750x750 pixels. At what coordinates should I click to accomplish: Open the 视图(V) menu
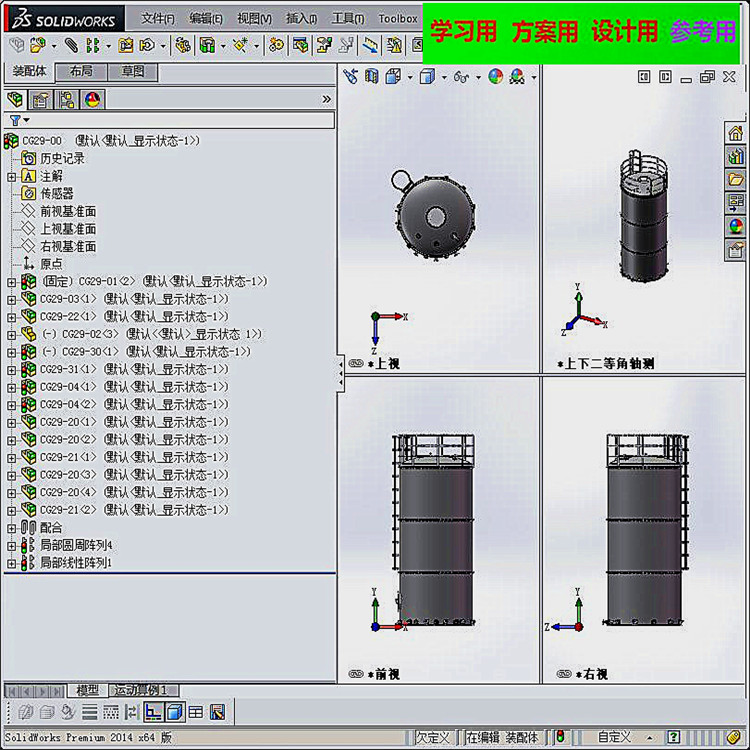pos(254,19)
